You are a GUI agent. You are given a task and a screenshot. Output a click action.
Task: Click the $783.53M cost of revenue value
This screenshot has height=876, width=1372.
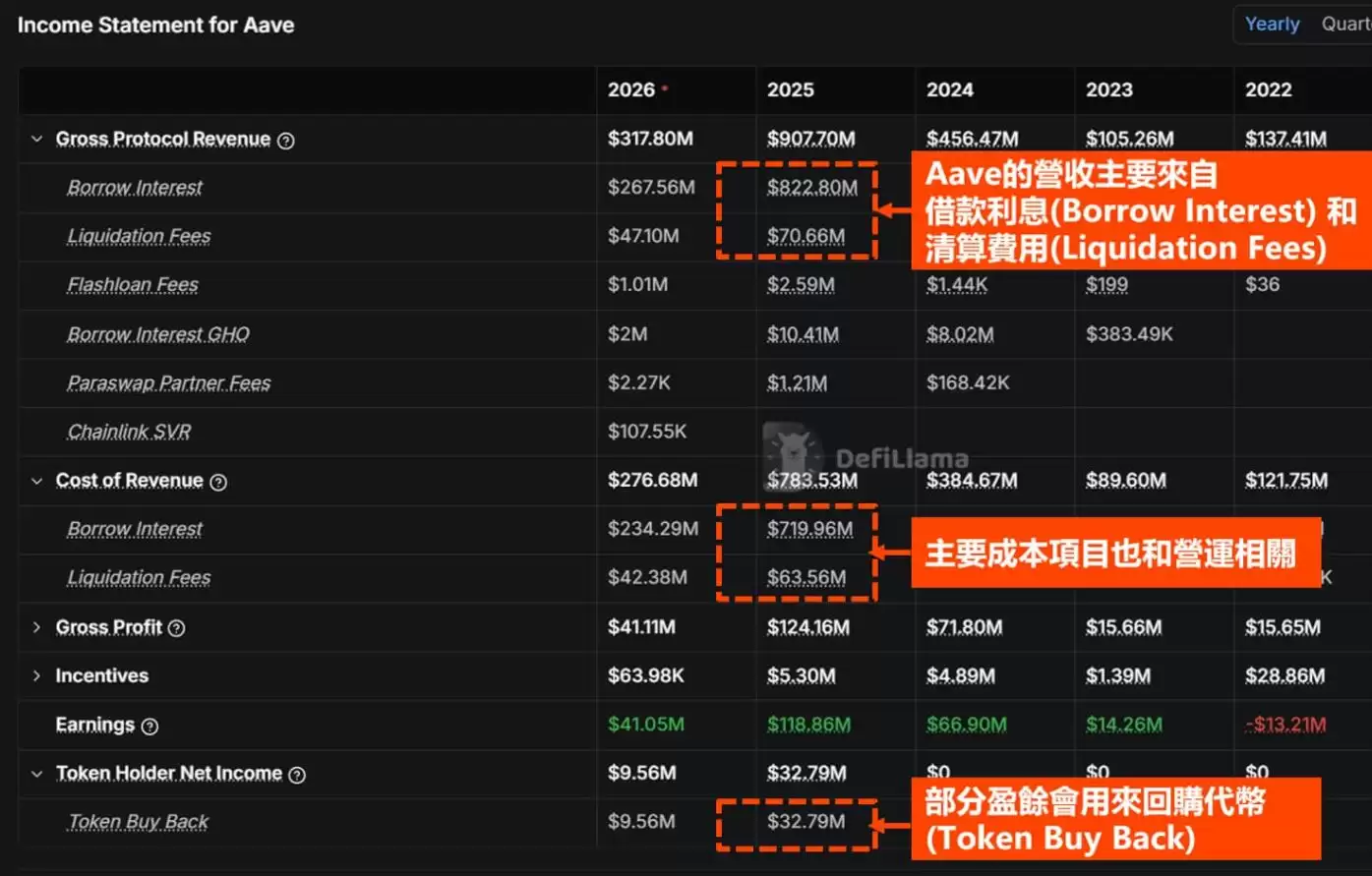click(811, 480)
